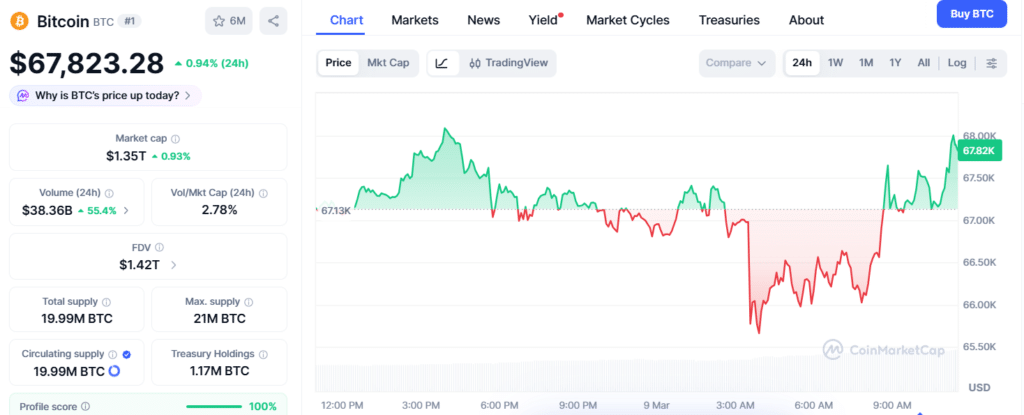Expand the FDV chevron arrow

click(x=174, y=265)
